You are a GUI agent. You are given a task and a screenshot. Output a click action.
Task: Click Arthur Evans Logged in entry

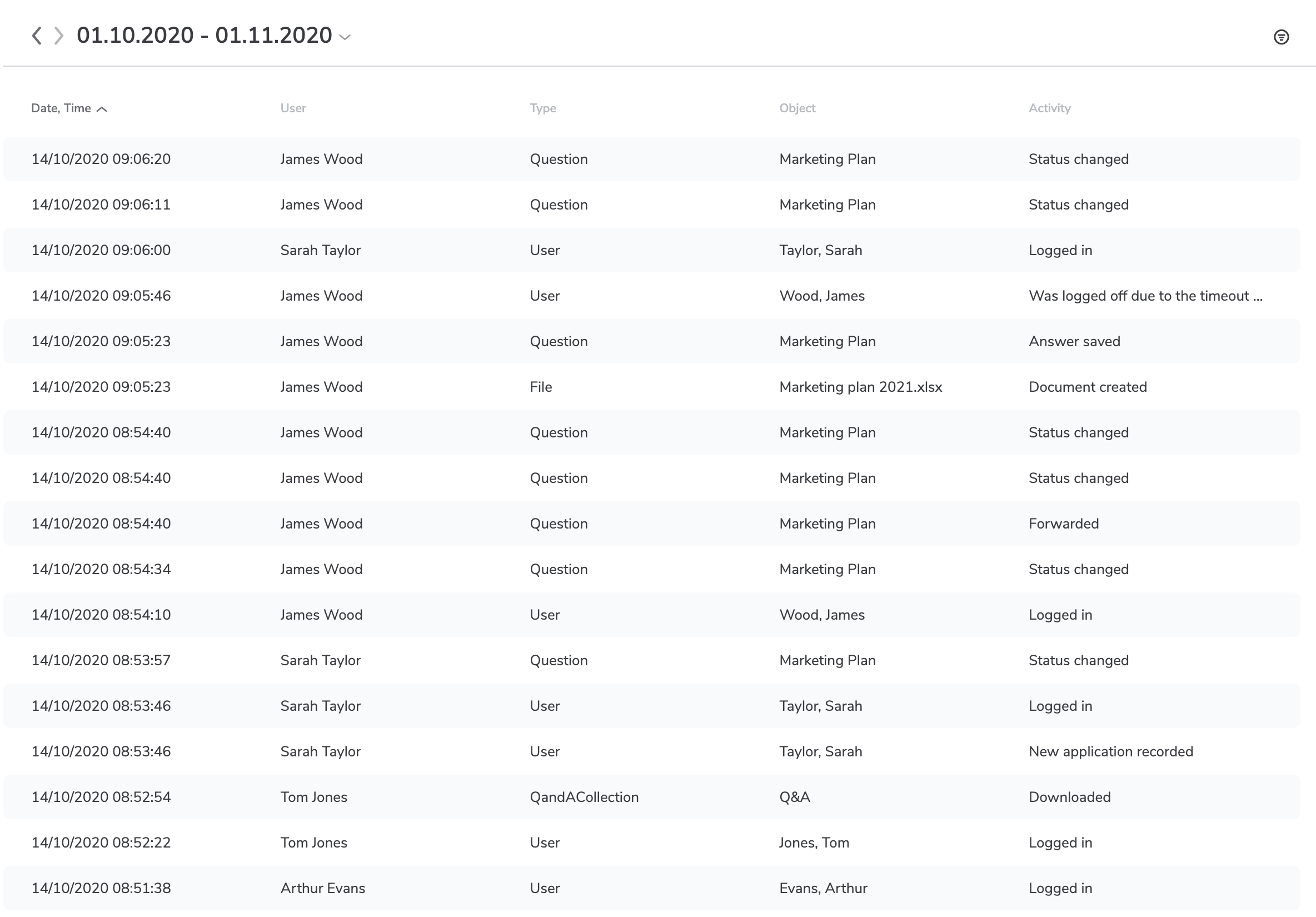[658, 888]
